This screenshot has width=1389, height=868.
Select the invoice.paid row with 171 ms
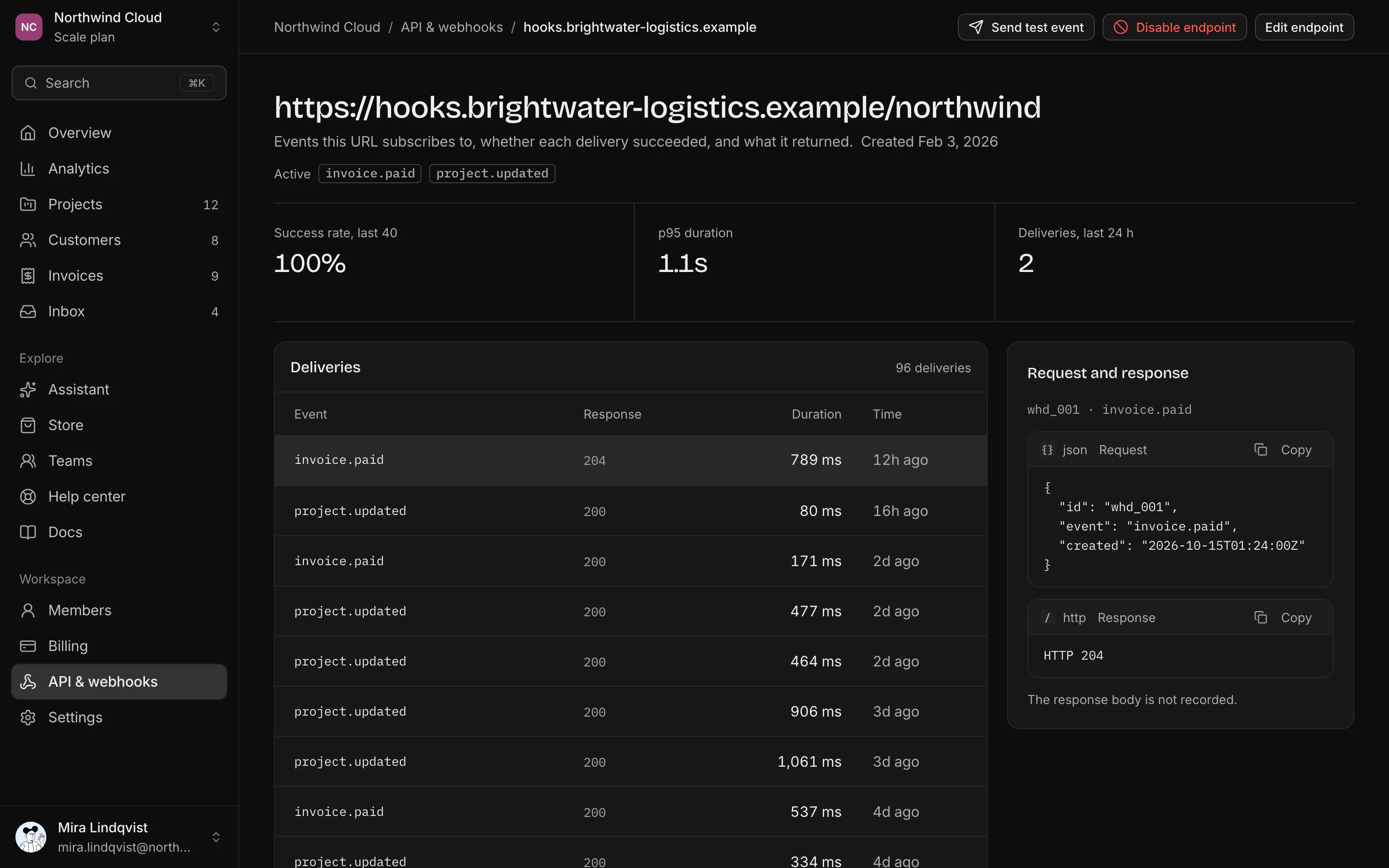pyautogui.click(x=630, y=561)
